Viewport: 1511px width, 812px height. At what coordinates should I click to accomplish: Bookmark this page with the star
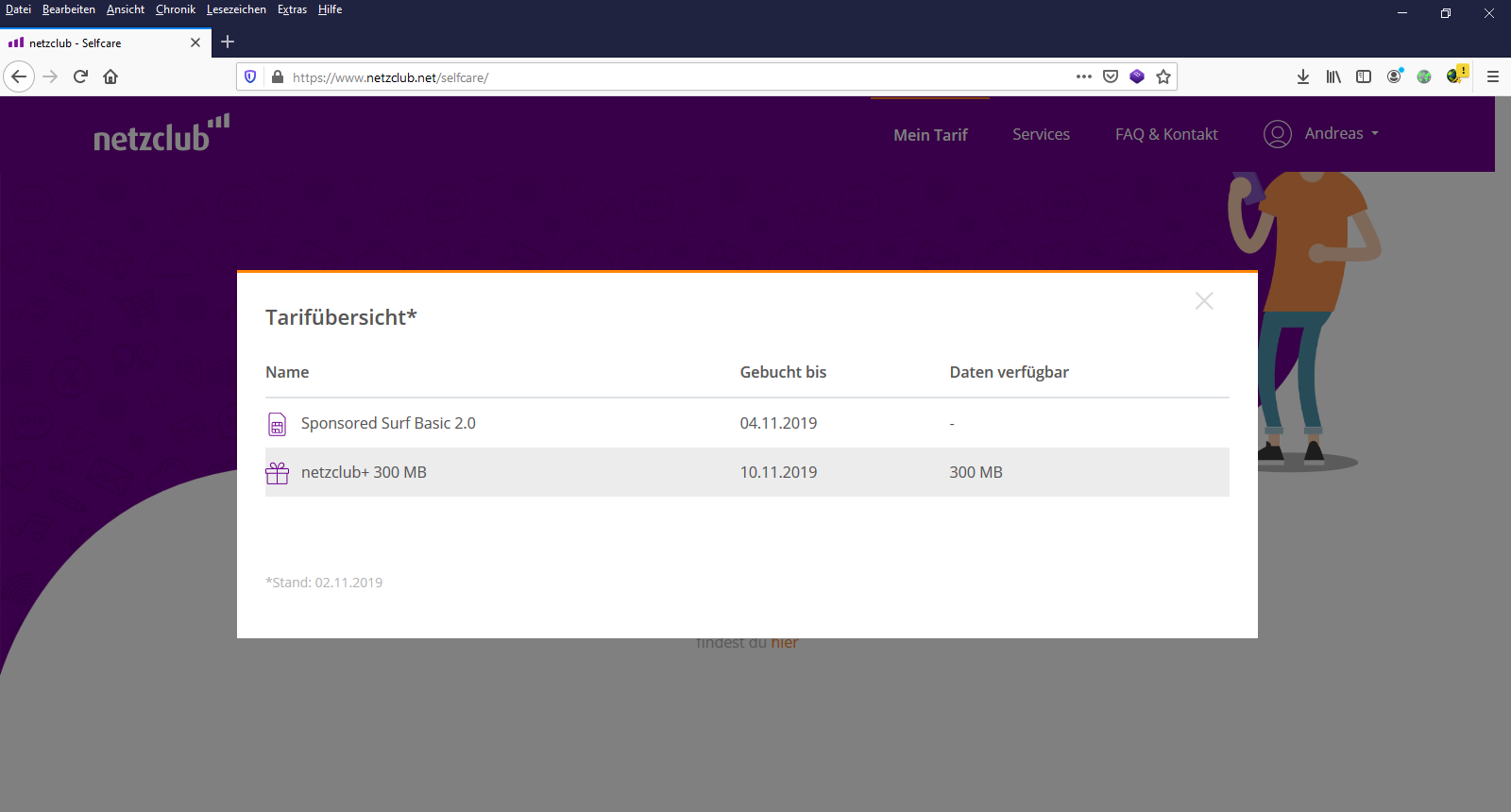pyautogui.click(x=1163, y=76)
